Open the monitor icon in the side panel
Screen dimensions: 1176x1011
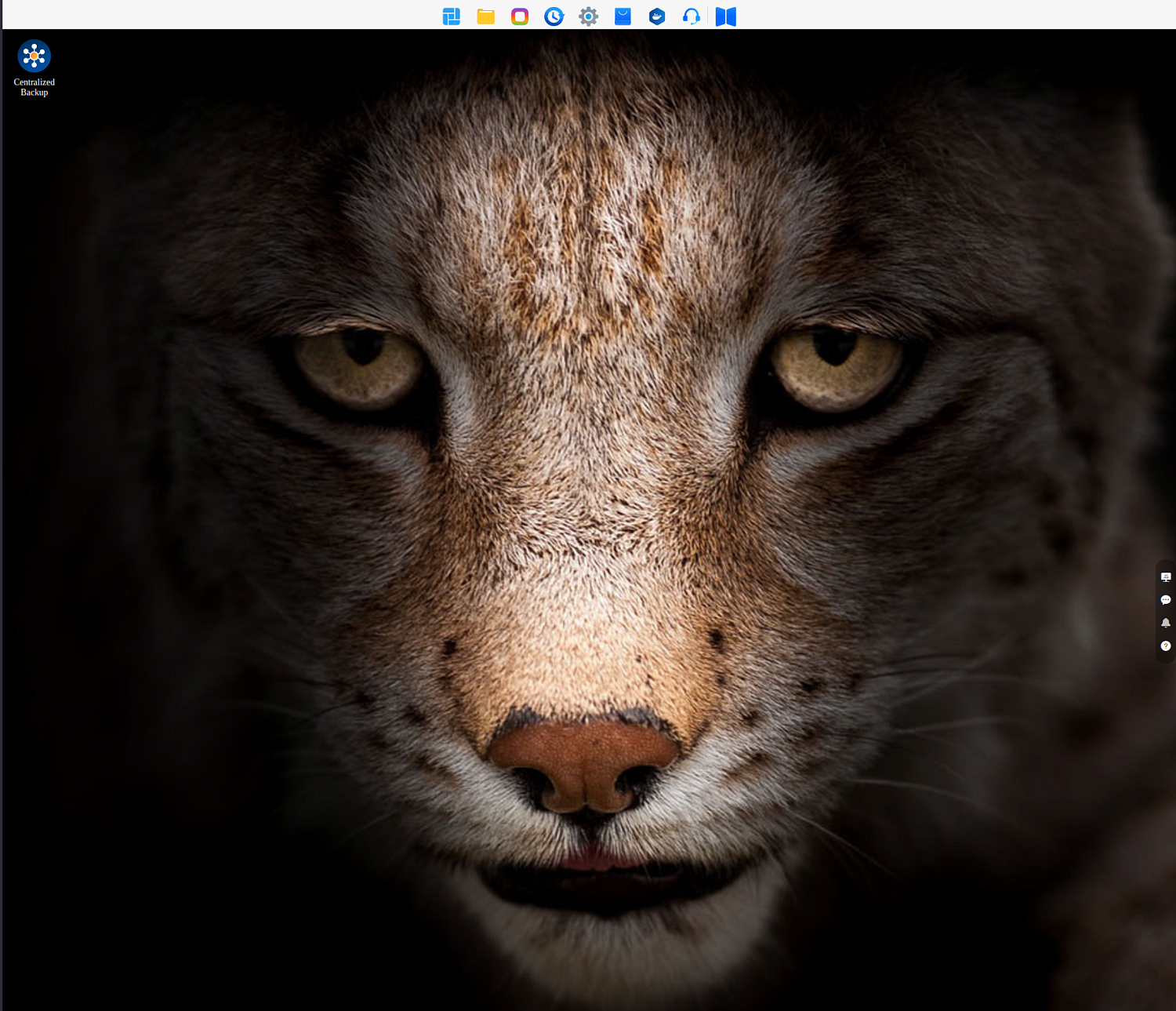click(x=1166, y=577)
